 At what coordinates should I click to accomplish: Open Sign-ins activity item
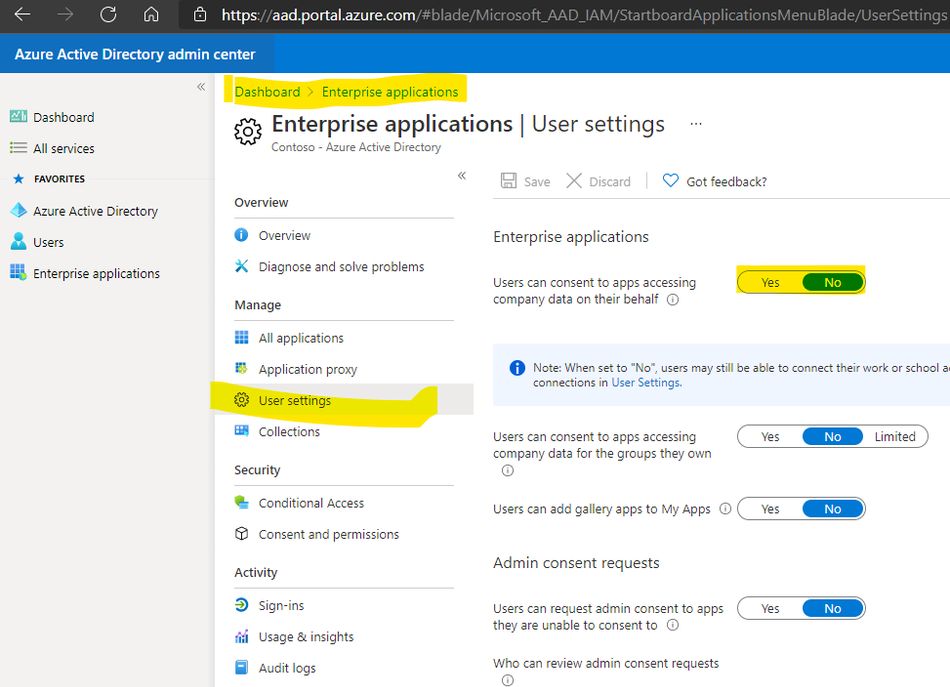[281, 605]
